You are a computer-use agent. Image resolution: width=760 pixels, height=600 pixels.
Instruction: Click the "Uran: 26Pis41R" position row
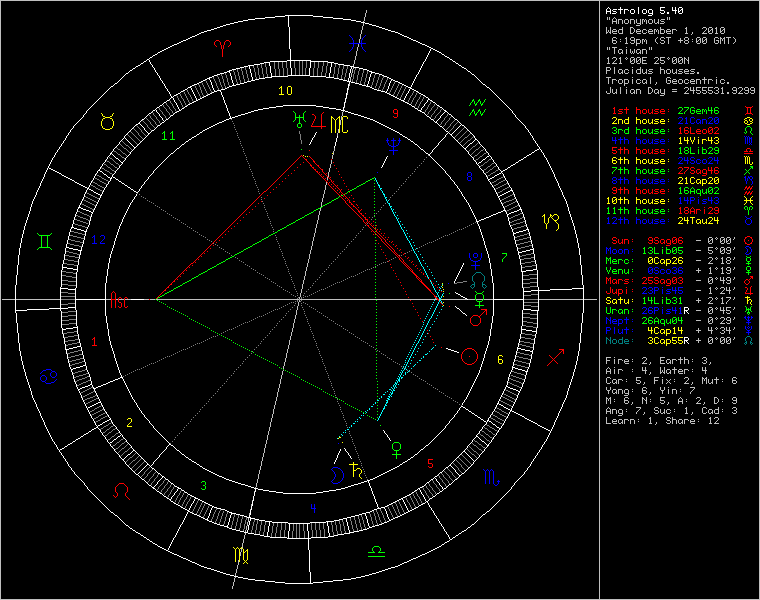pos(680,311)
